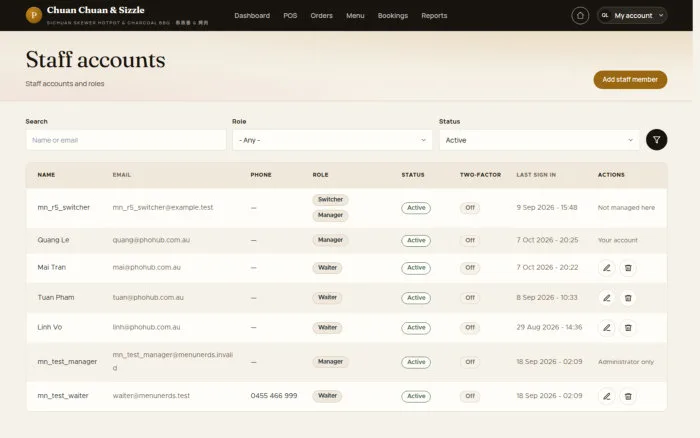Click the Off two-factor badge for Linh Vo
The height and width of the screenshot is (438, 700).
470,328
